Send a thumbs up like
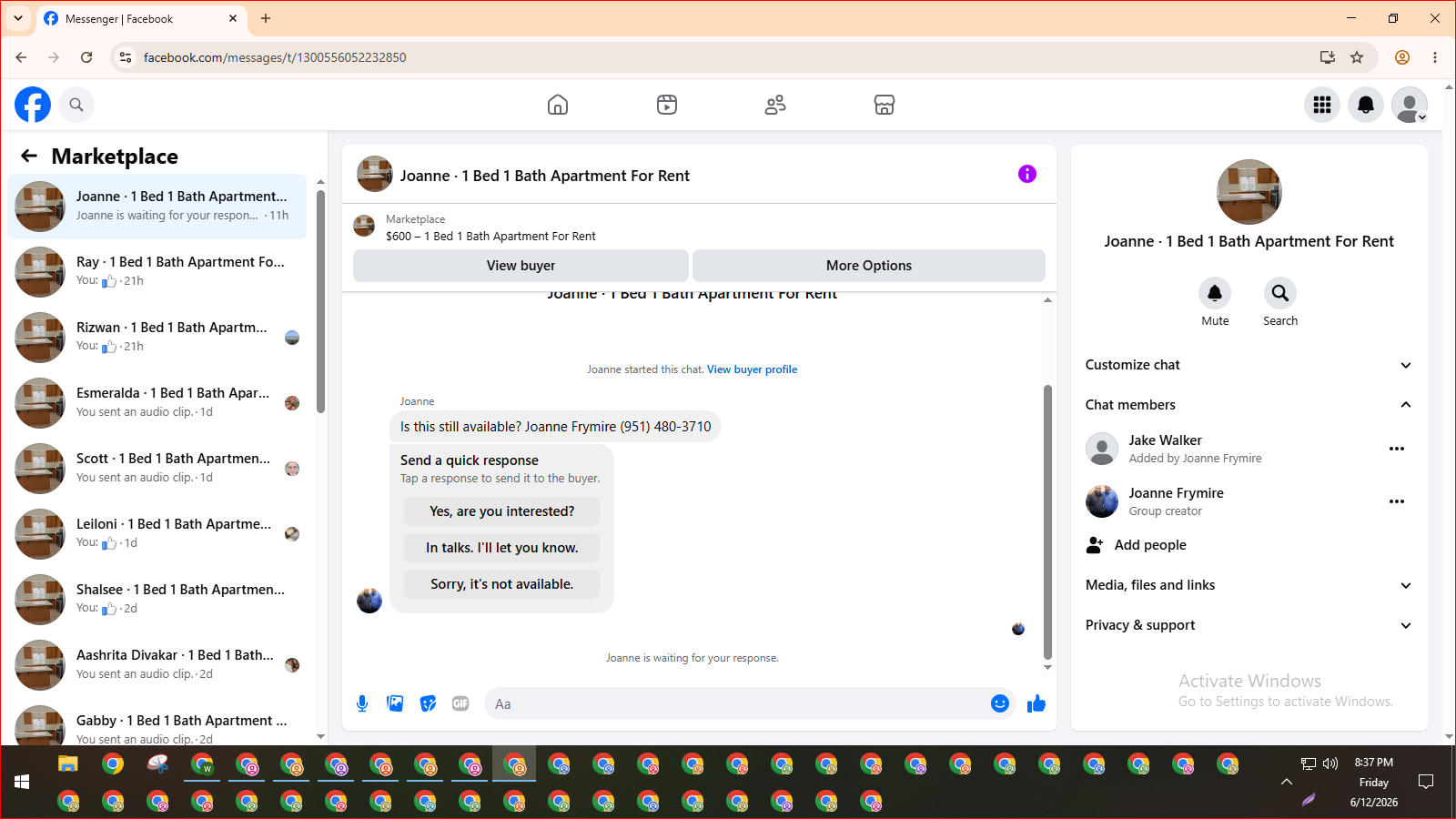The height and width of the screenshot is (819, 1456). pos(1036,703)
